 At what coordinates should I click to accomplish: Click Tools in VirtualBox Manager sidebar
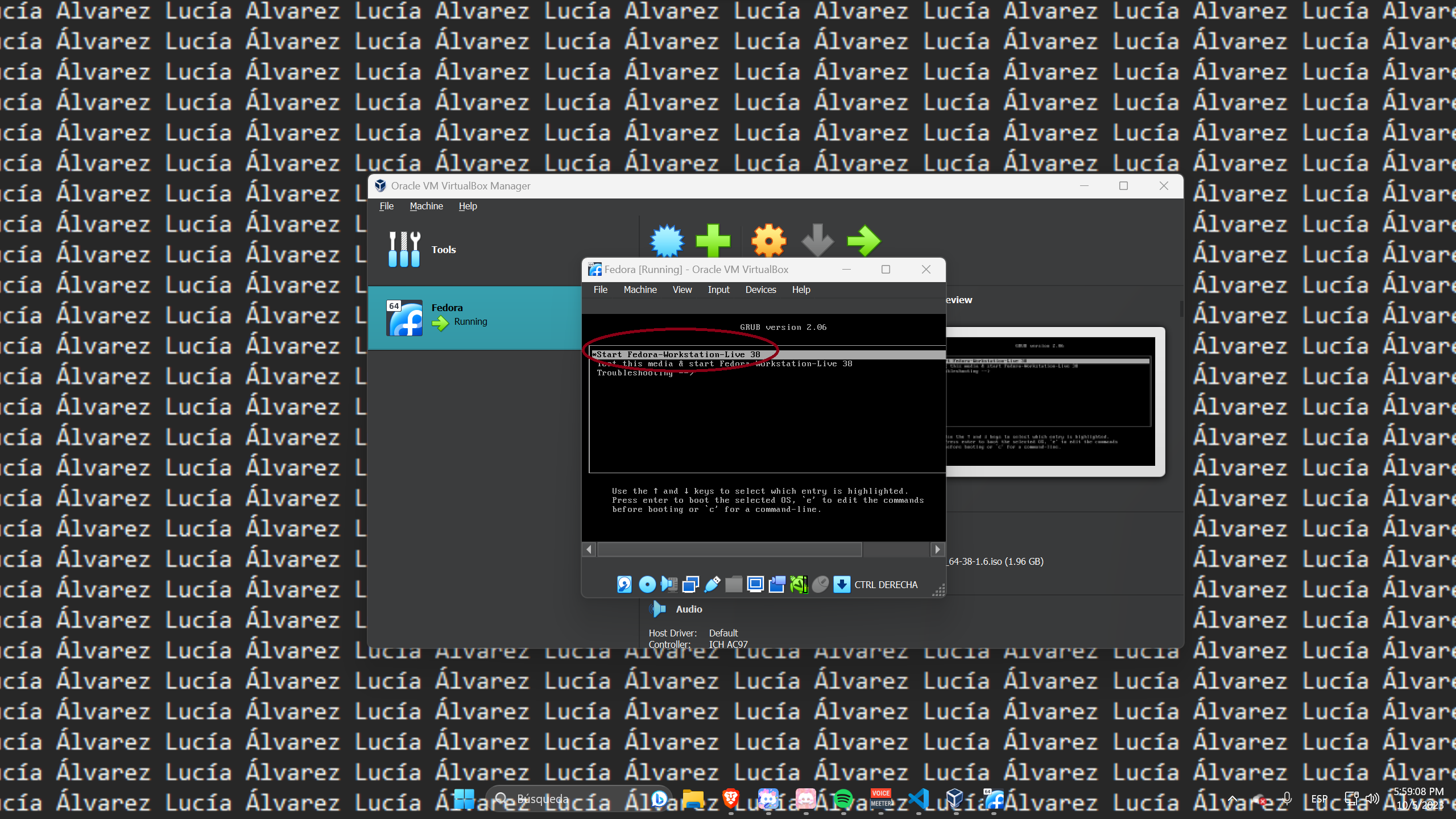point(443,250)
